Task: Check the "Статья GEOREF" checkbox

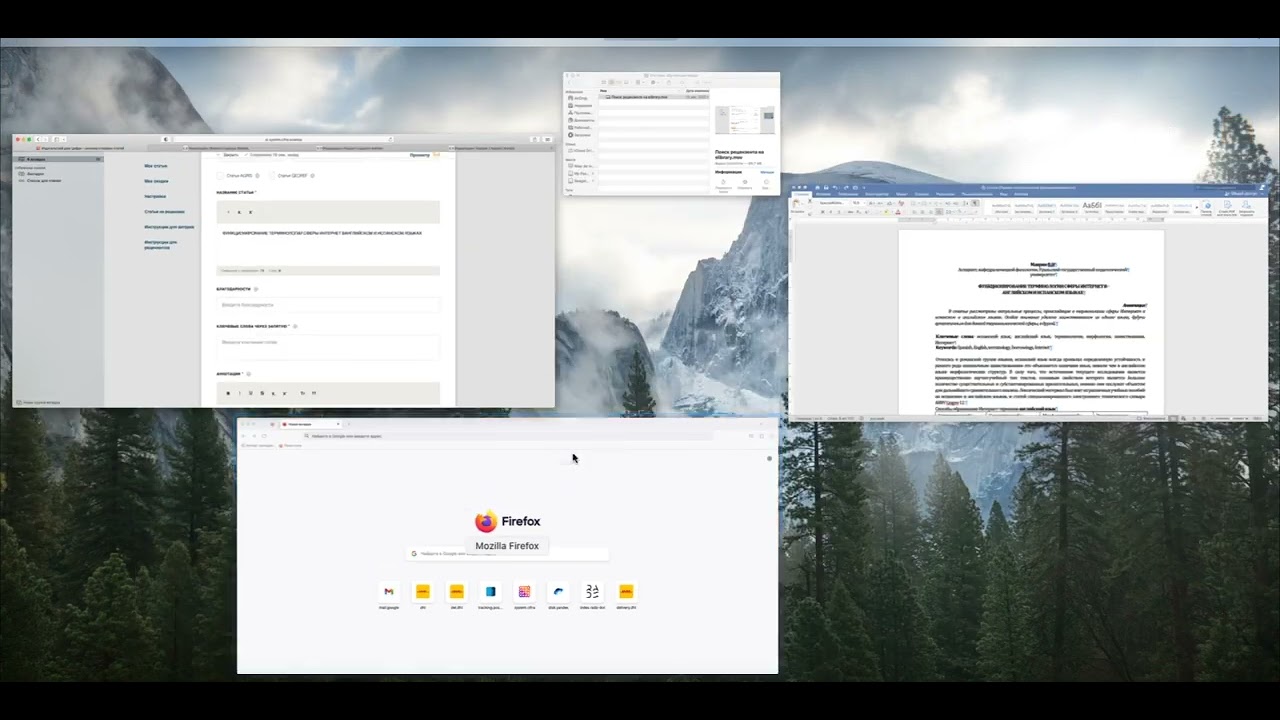Action: click(272, 176)
